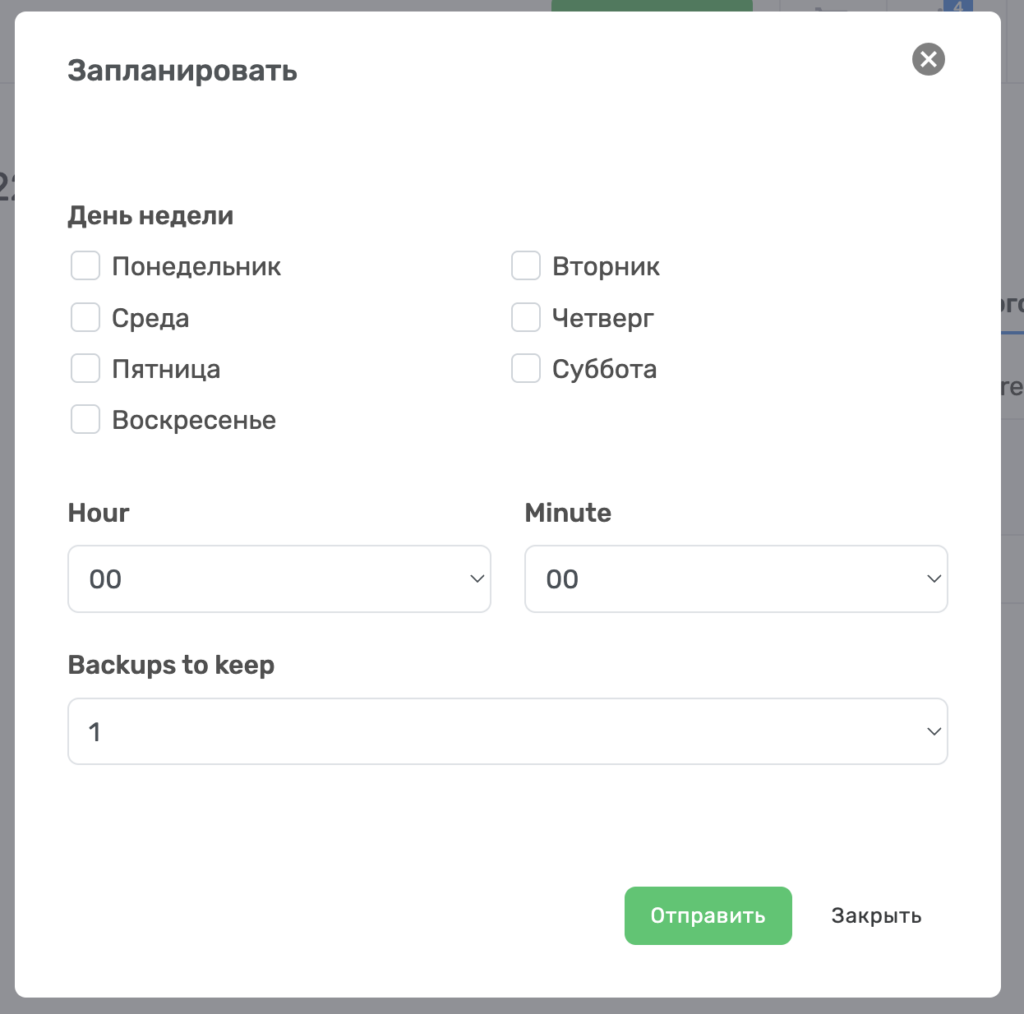Select the Четверг checkbox
Screen dimensions: 1024x1014
coord(526,317)
